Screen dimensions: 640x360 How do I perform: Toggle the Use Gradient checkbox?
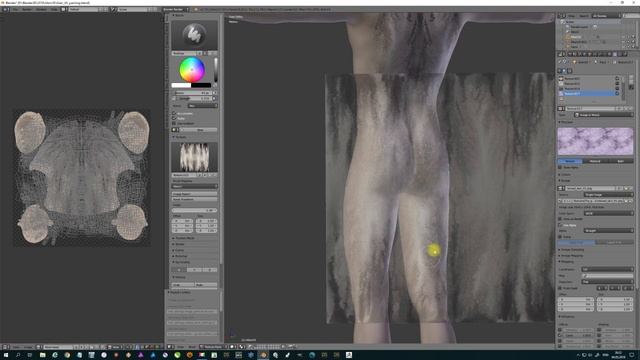pos(174,123)
